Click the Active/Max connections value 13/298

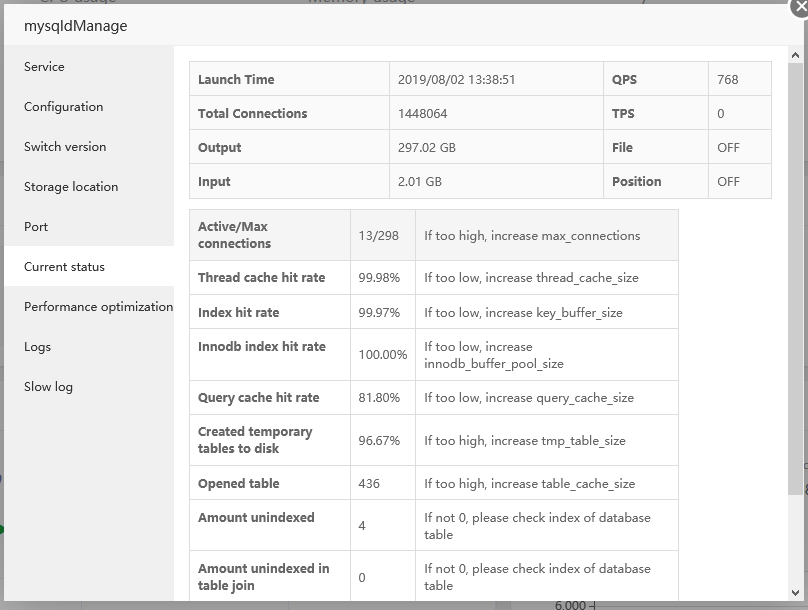(x=378, y=236)
